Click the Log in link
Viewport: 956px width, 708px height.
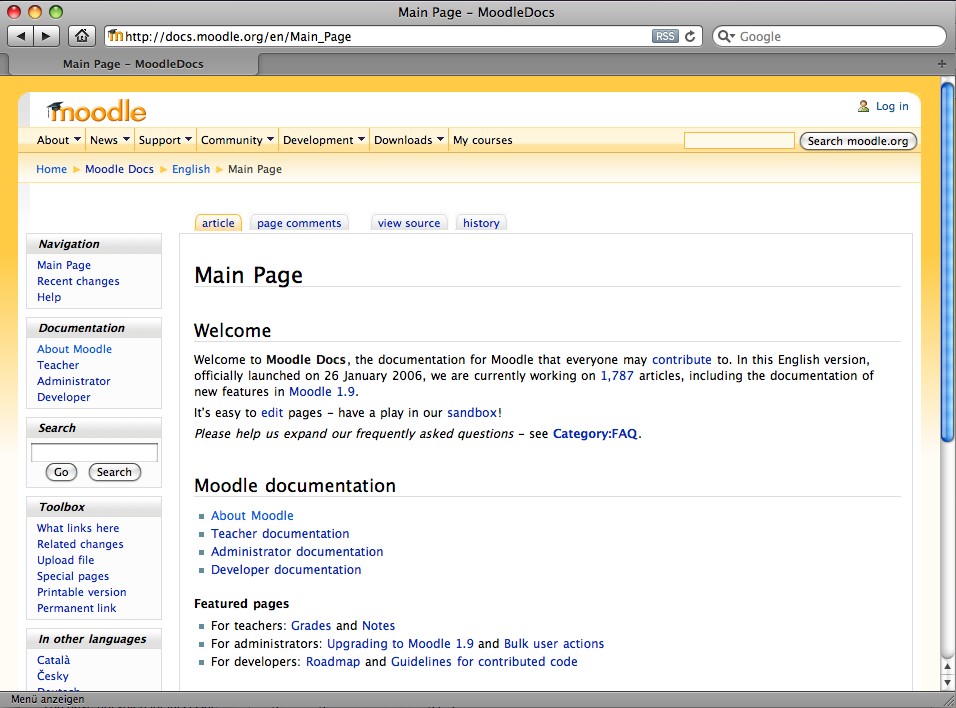pyautogui.click(x=892, y=106)
